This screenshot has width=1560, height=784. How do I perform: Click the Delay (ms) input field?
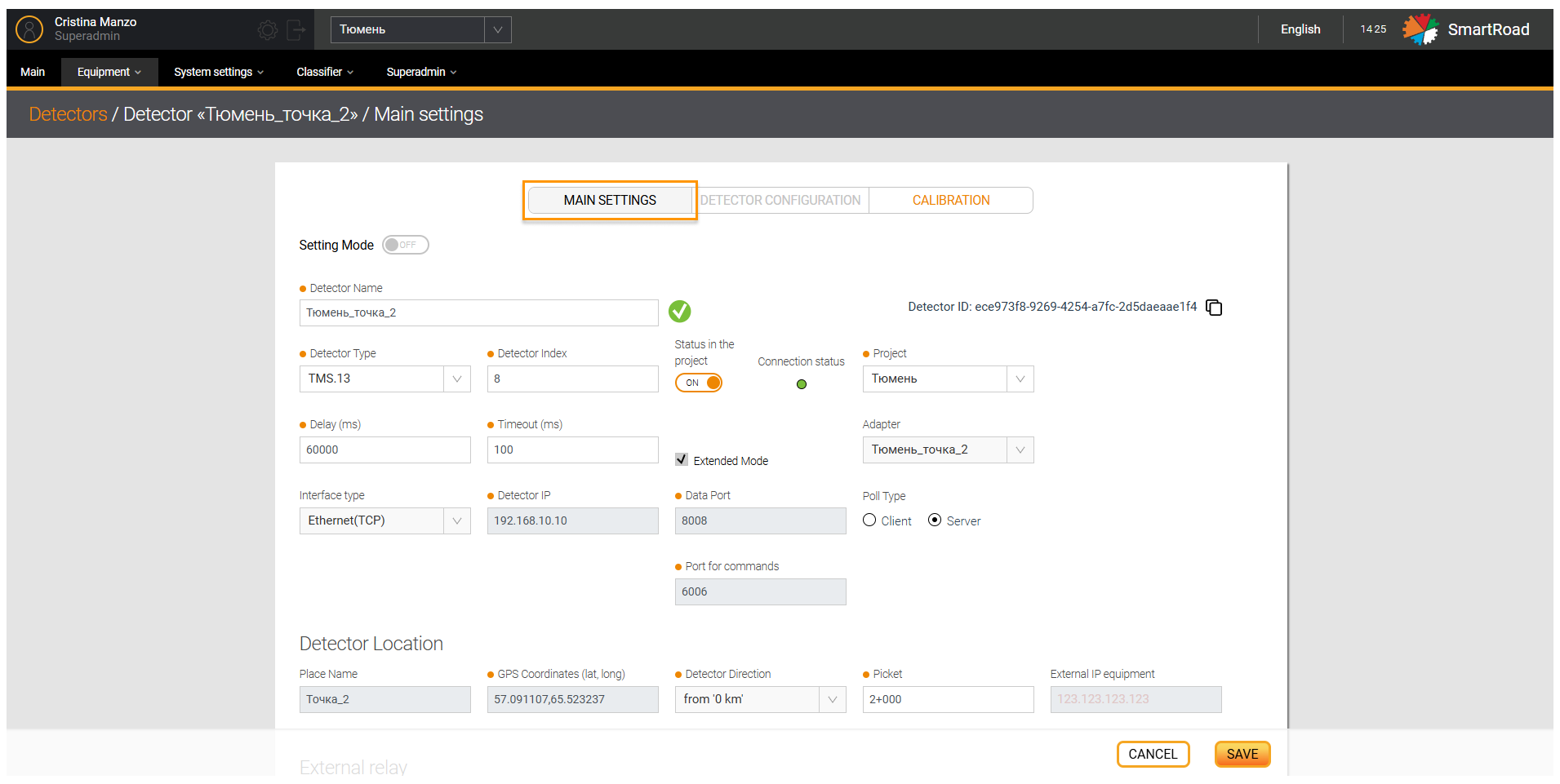pyautogui.click(x=385, y=450)
